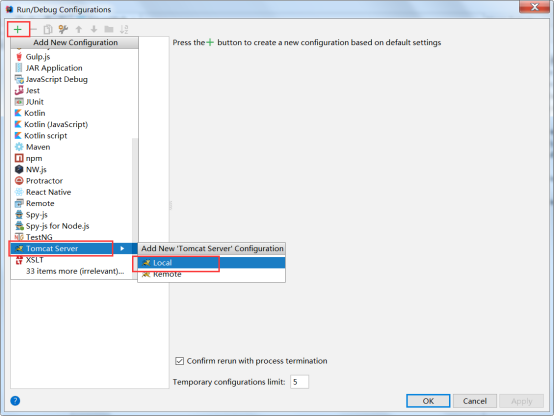Click the JUnit icon
This screenshot has width=554, height=416.
(x=19, y=102)
